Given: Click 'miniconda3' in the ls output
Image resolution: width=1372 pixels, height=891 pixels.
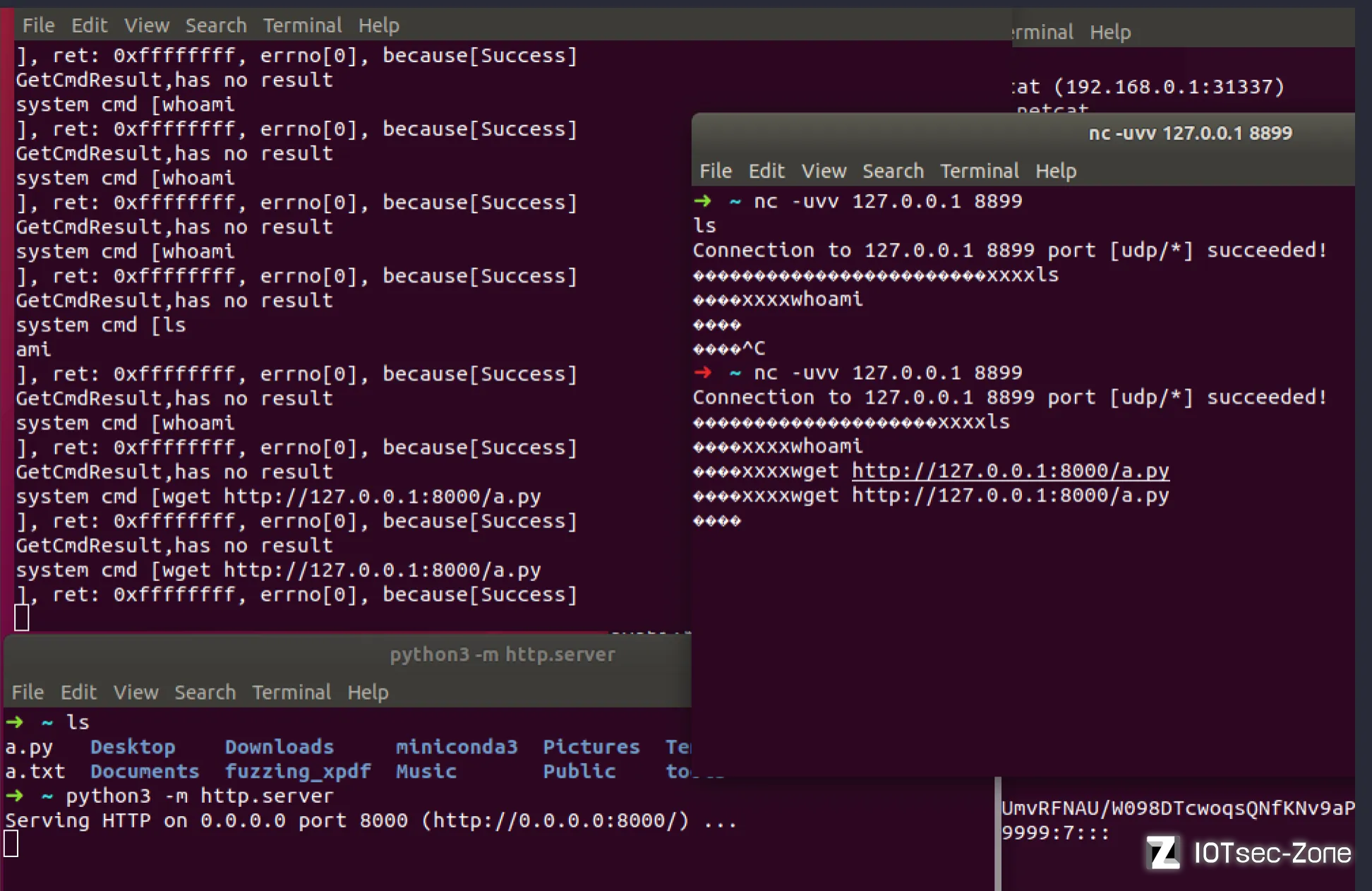Looking at the screenshot, I should click(x=457, y=747).
